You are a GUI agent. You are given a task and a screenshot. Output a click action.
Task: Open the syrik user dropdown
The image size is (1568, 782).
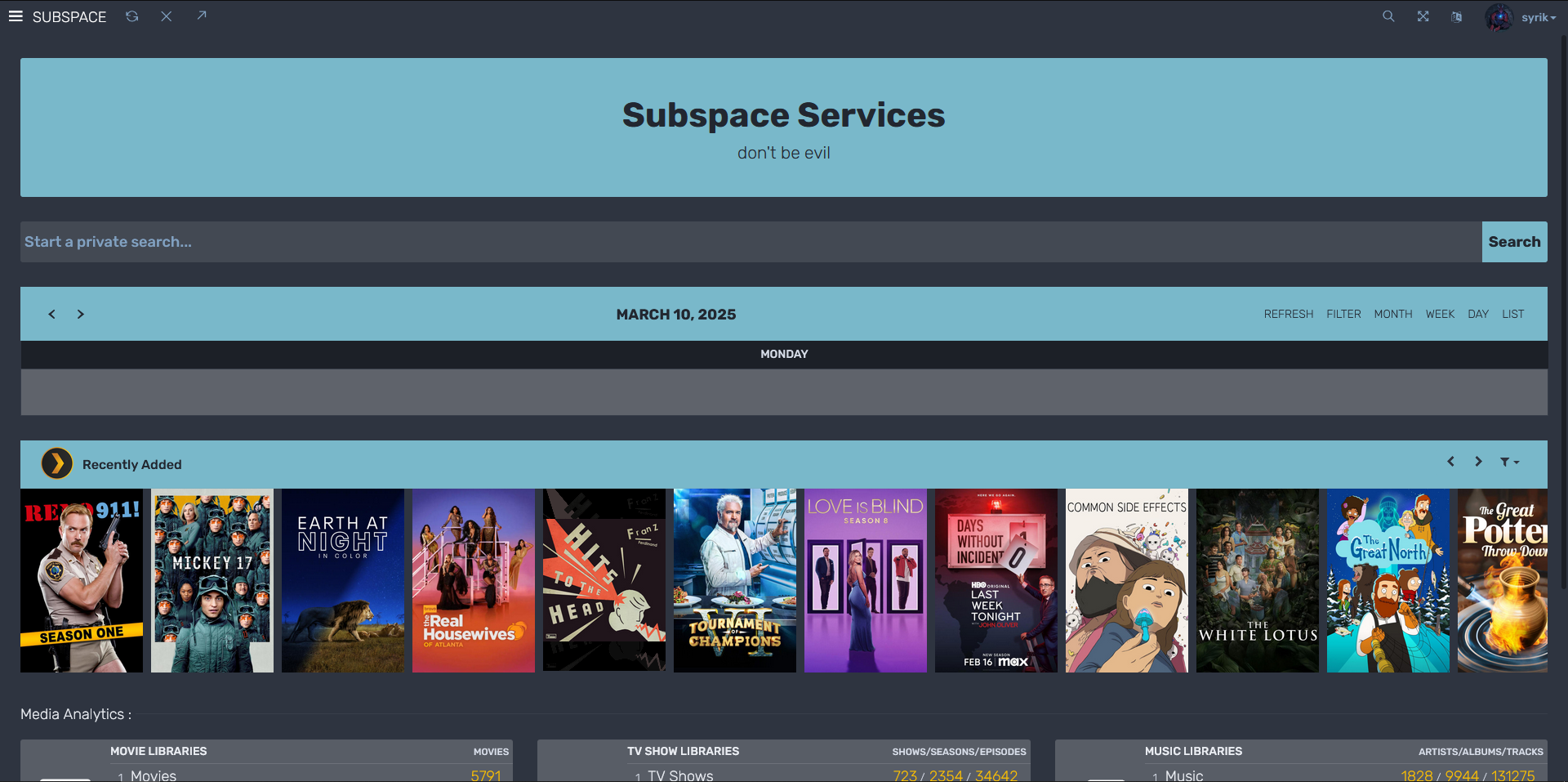(x=1521, y=17)
